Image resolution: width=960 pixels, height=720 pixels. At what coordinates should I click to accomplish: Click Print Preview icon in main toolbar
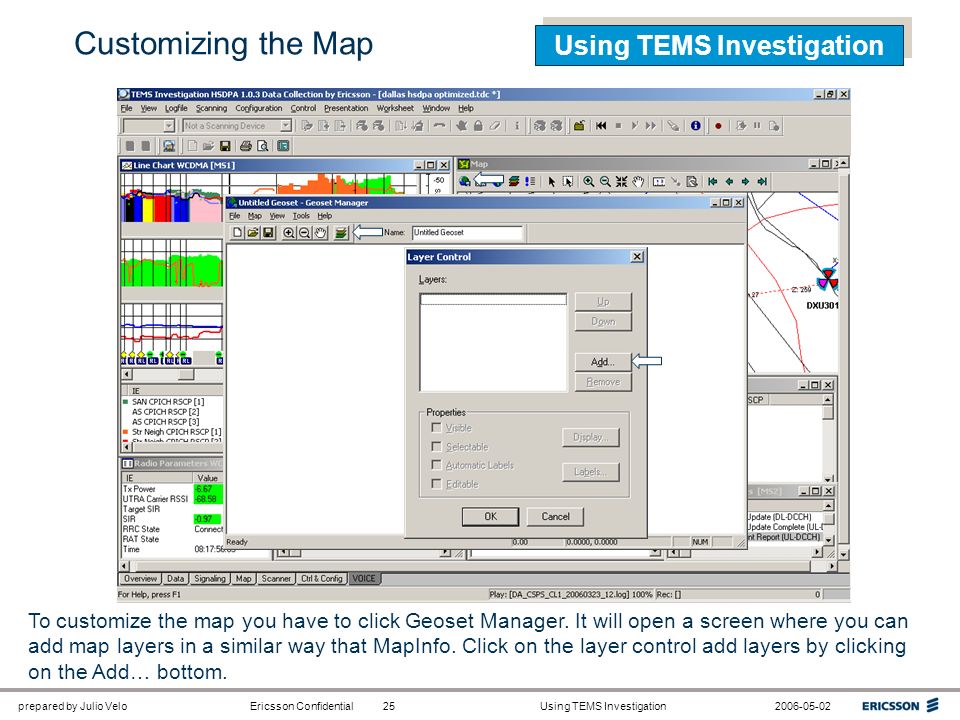coord(263,146)
